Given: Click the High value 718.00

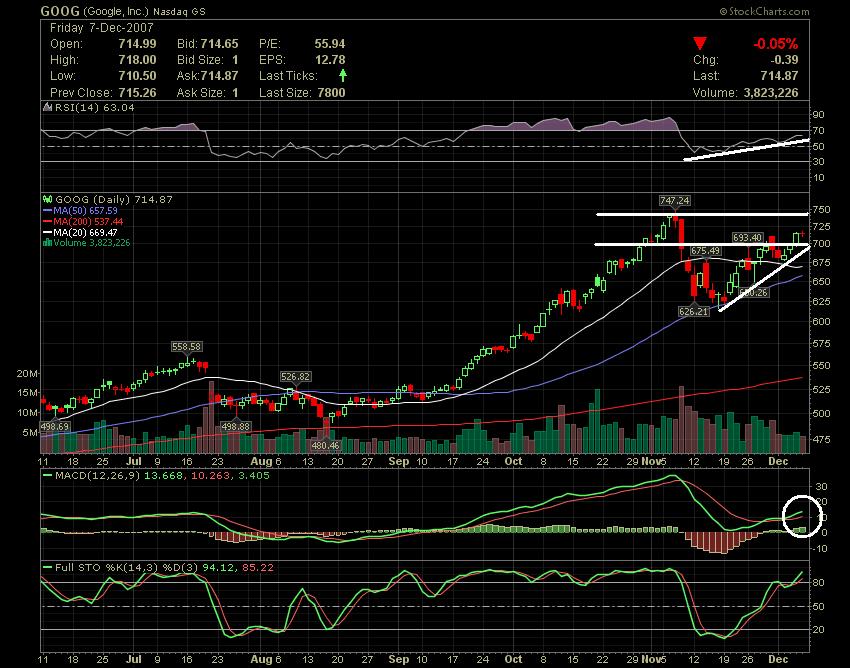Looking at the screenshot, I should coord(137,60).
